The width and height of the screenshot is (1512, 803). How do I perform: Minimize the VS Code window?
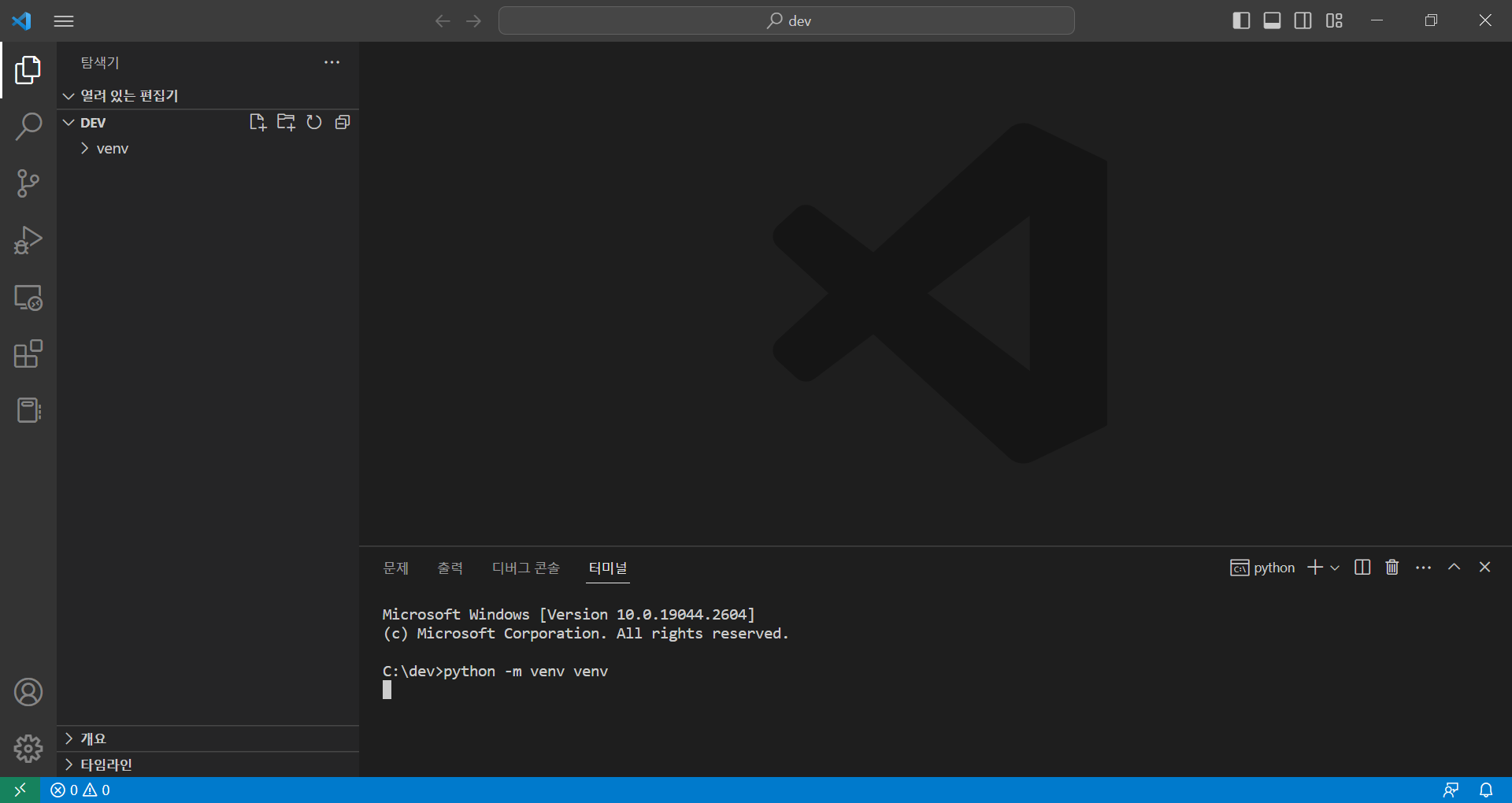(x=1377, y=20)
